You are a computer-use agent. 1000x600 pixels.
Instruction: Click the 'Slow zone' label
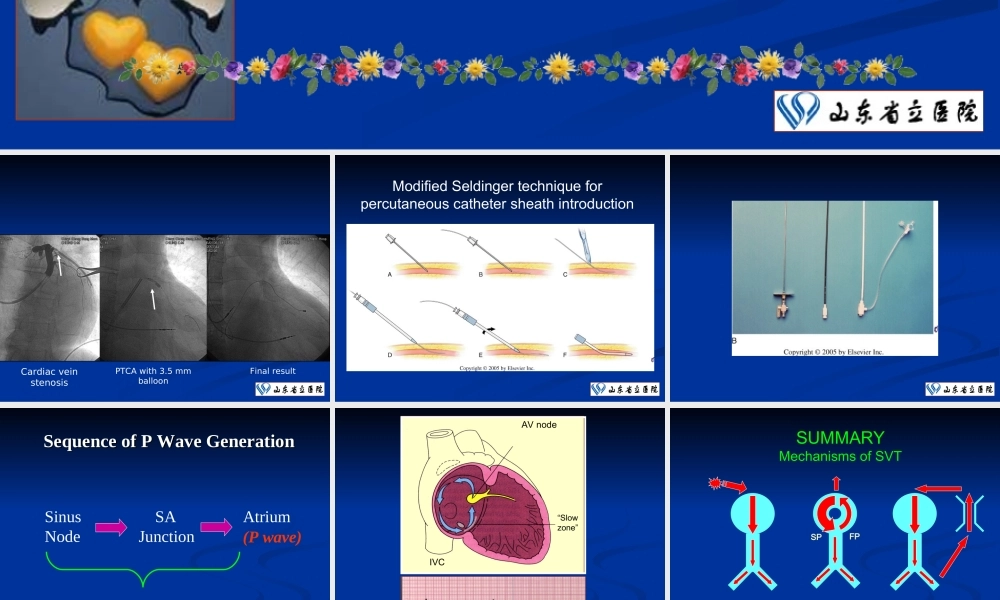(x=567, y=523)
